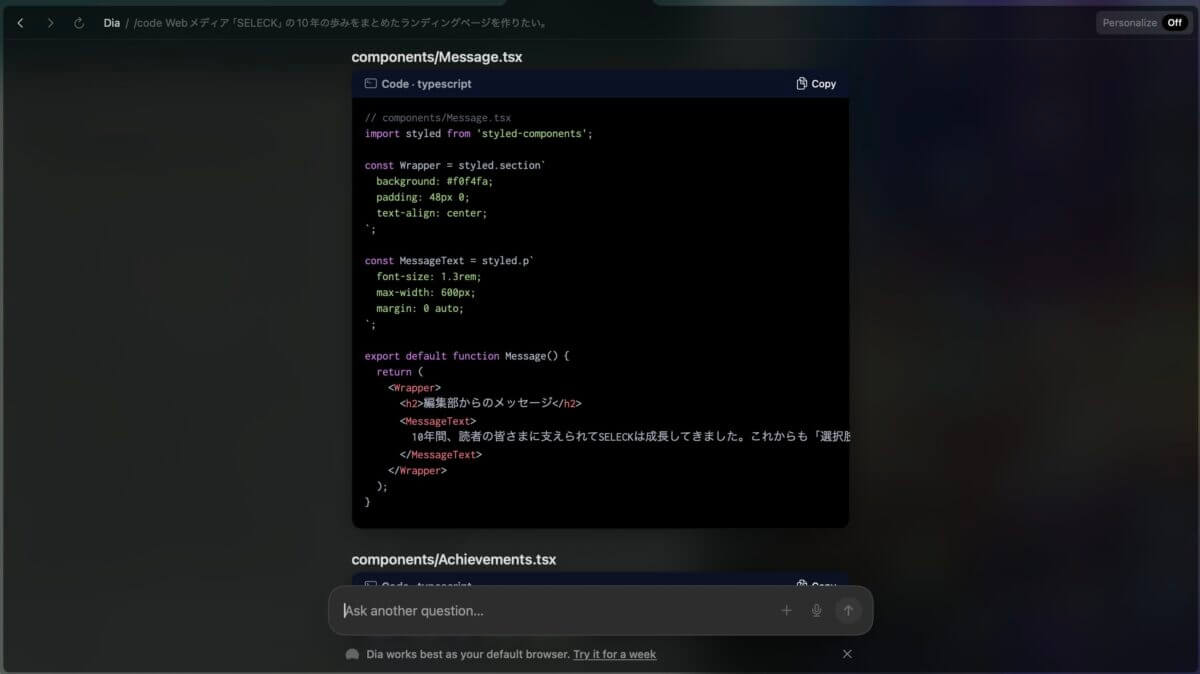
Task: Toggle the Personalize switch
Action: 1175,23
